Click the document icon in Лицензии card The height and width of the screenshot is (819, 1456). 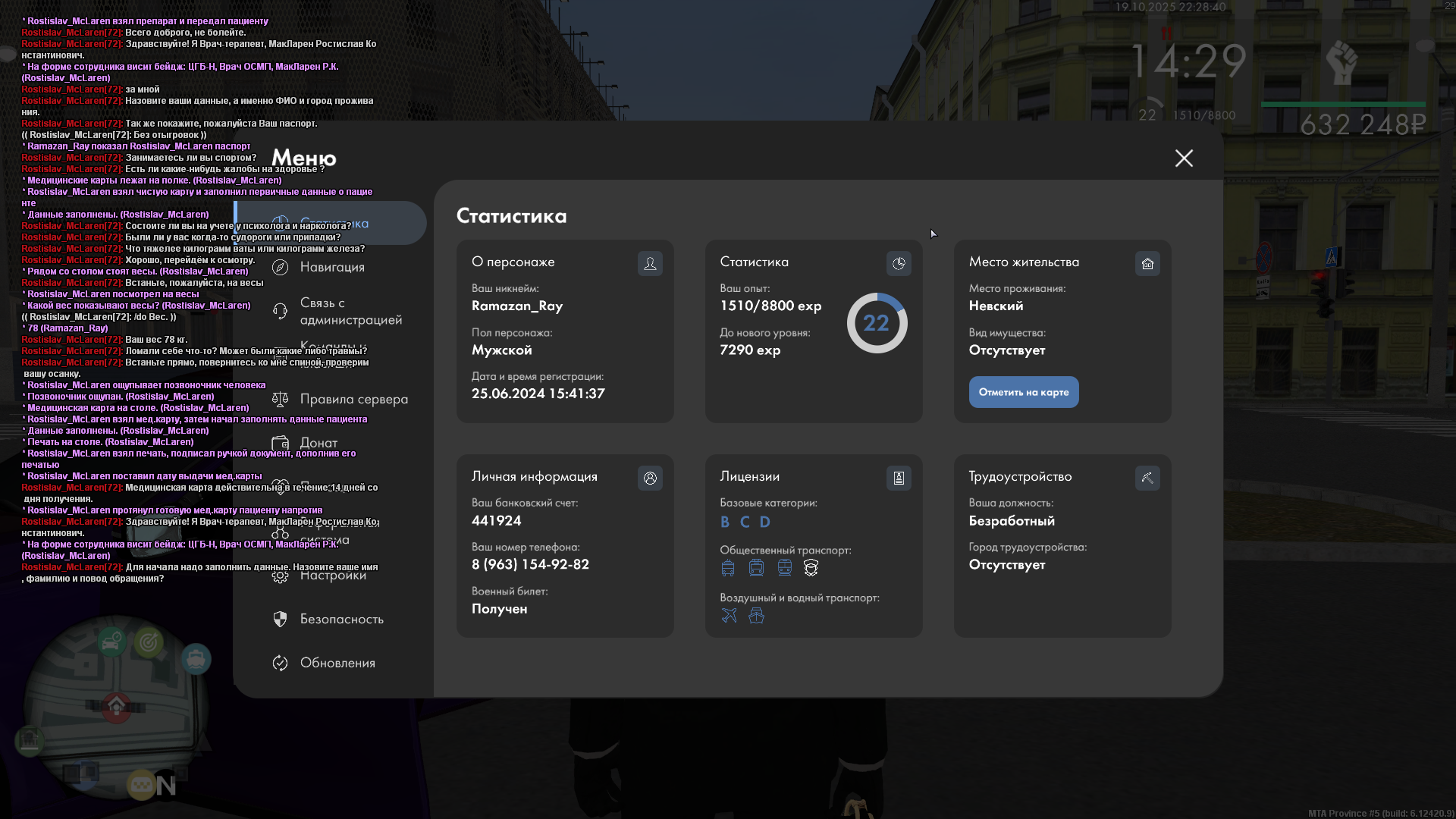pos(899,478)
